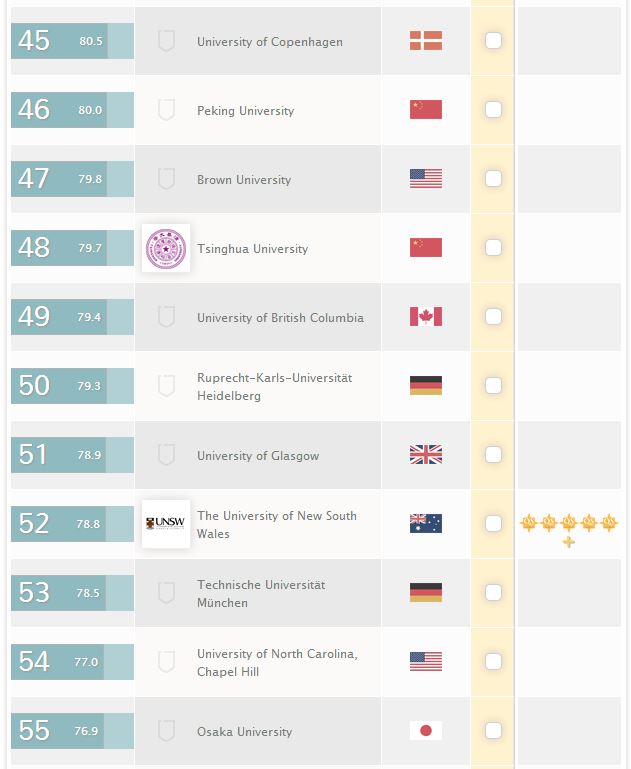Screen dimensions: 631x769
Task: Click the Denmark flag icon
Action: (x=425, y=41)
